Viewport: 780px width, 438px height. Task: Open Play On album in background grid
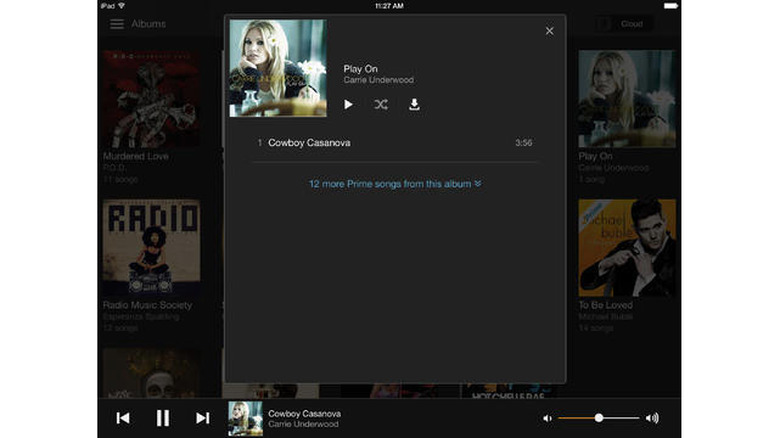(627, 99)
